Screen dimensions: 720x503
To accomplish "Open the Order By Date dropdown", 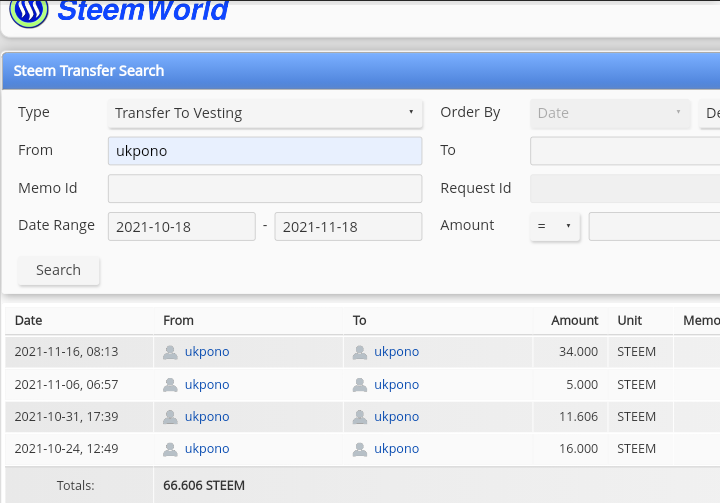I will (x=610, y=113).
